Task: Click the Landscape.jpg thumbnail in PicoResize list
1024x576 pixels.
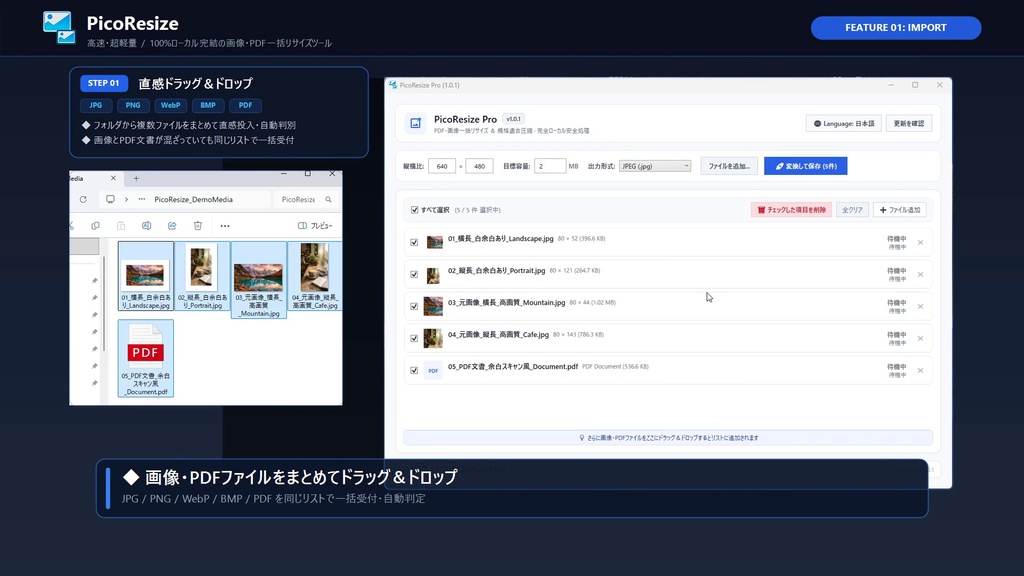Action: (434, 242)
